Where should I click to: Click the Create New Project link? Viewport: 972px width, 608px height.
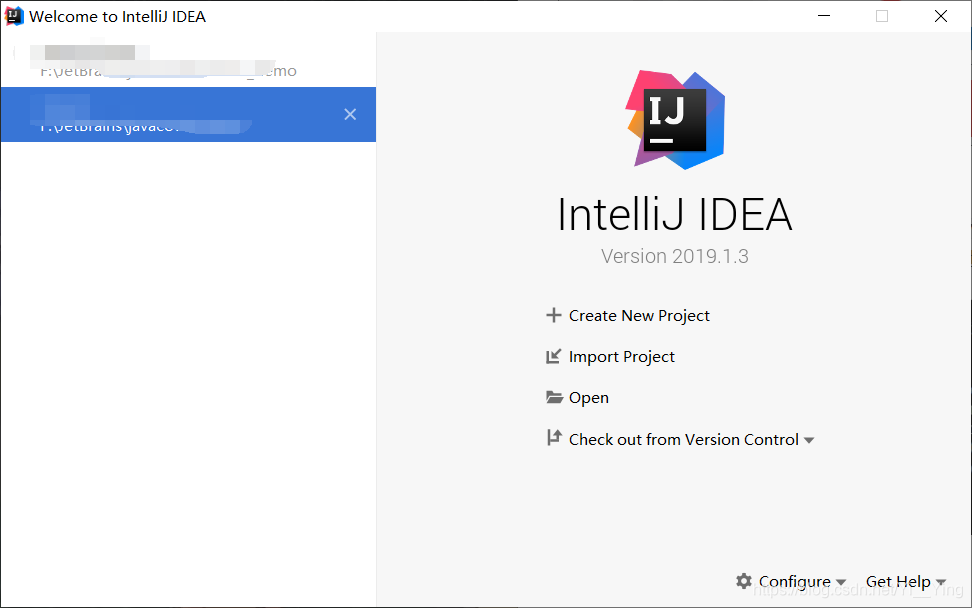[639, 316]
